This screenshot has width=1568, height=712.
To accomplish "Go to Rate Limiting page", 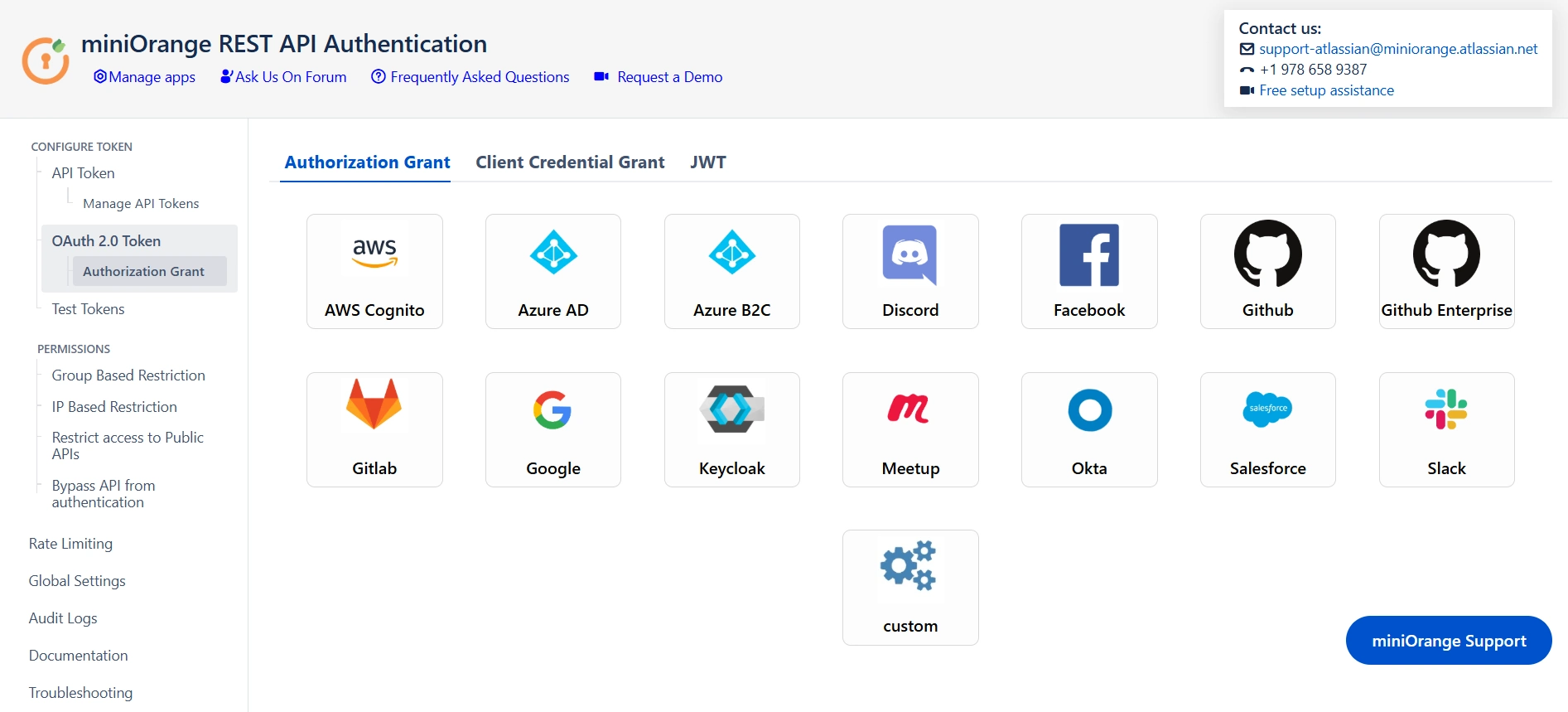I will click(70, 544).
